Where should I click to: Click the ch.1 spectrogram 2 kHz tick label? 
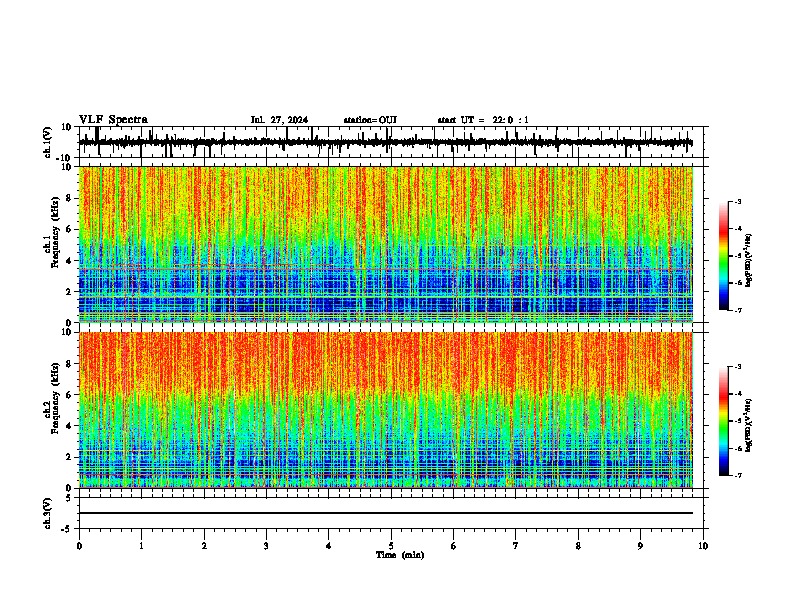click(x=69, y=291)
